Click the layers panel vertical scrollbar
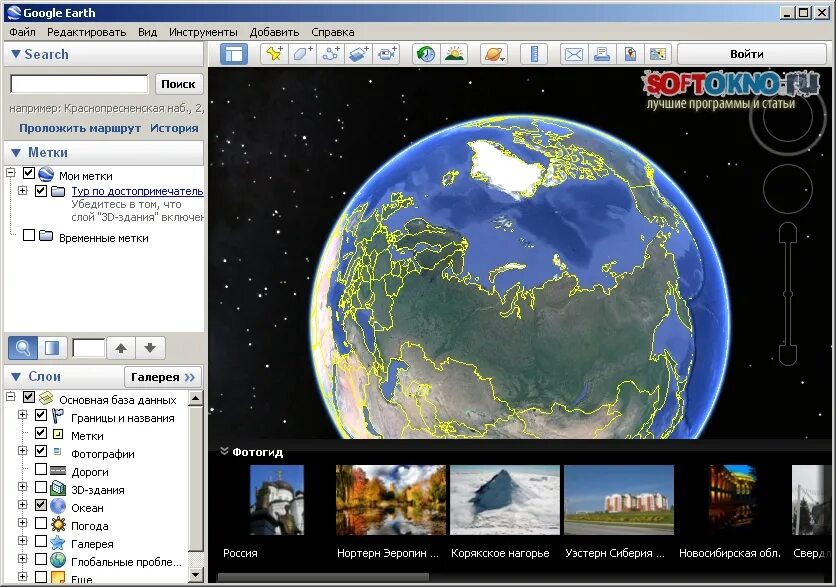836x587 pixels. [195, 479]
